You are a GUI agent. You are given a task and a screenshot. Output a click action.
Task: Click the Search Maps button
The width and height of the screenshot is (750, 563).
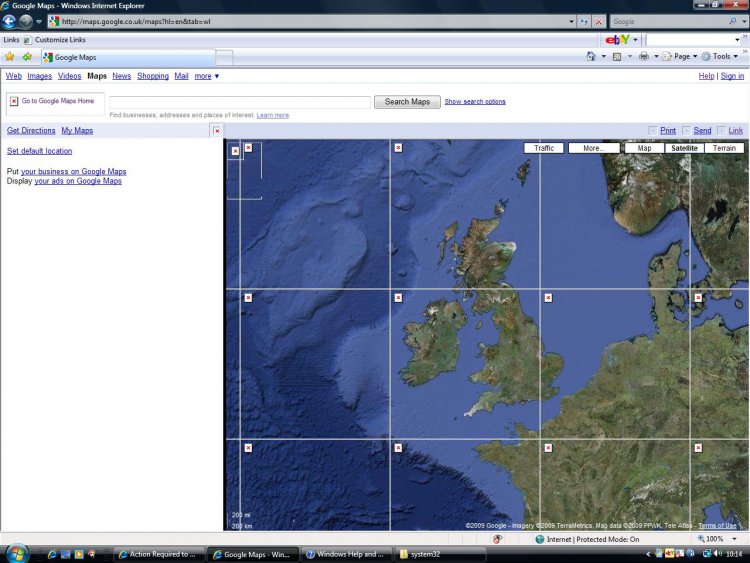tap(407, 102)
